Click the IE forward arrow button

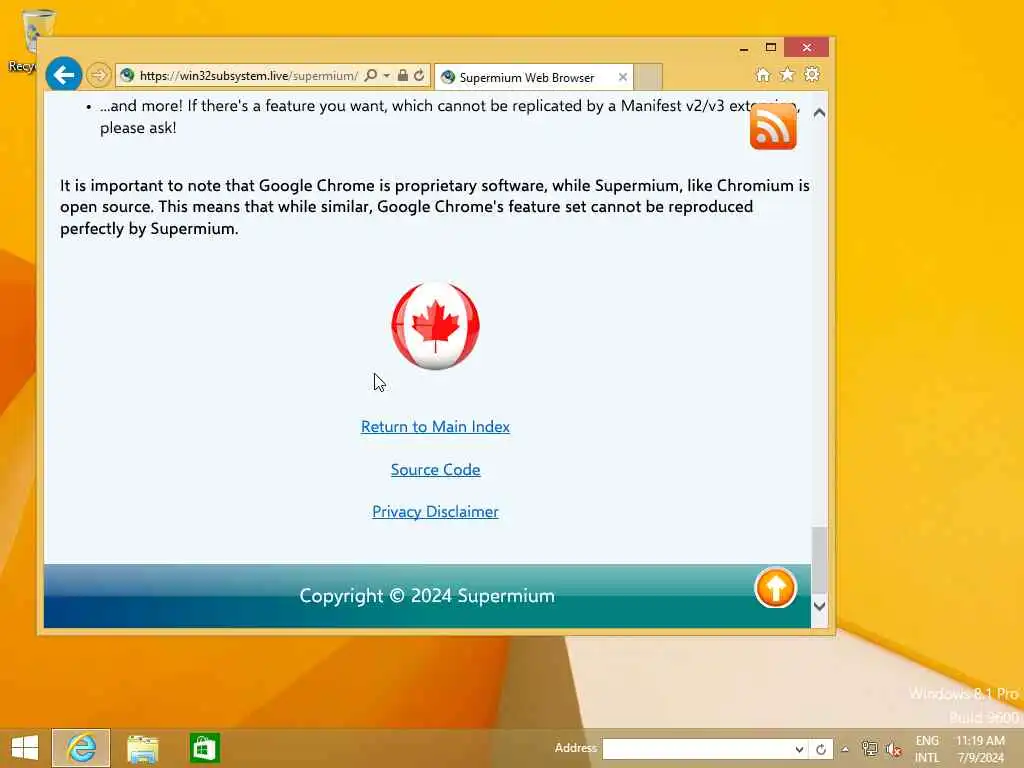click(99, 75)
